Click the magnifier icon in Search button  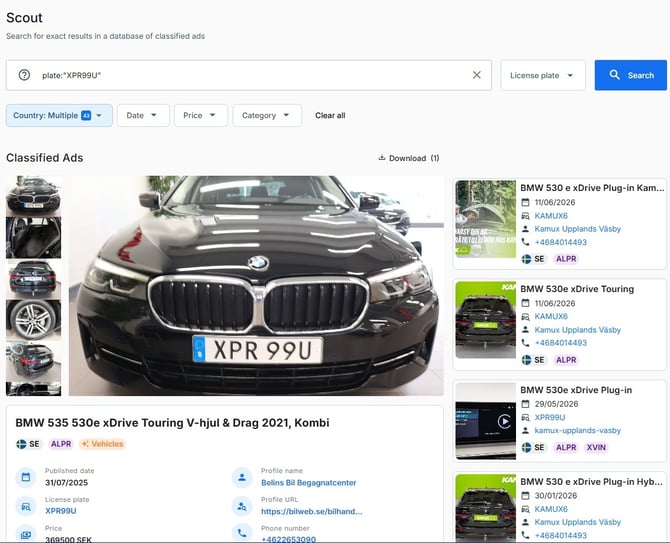pyautogui.click(x=614, y=75)
